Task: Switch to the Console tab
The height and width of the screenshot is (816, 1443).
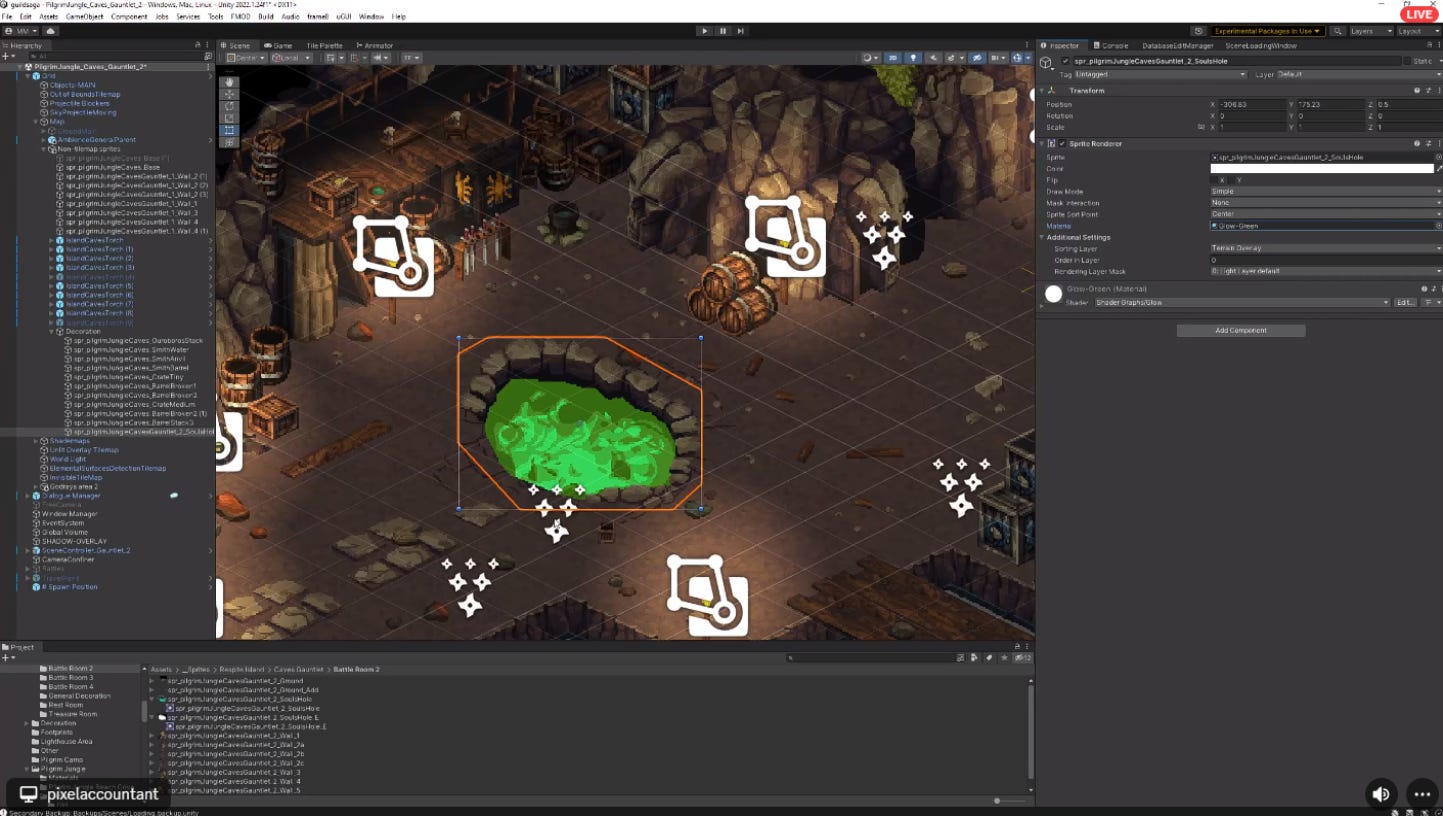Action: [1111, 46]
